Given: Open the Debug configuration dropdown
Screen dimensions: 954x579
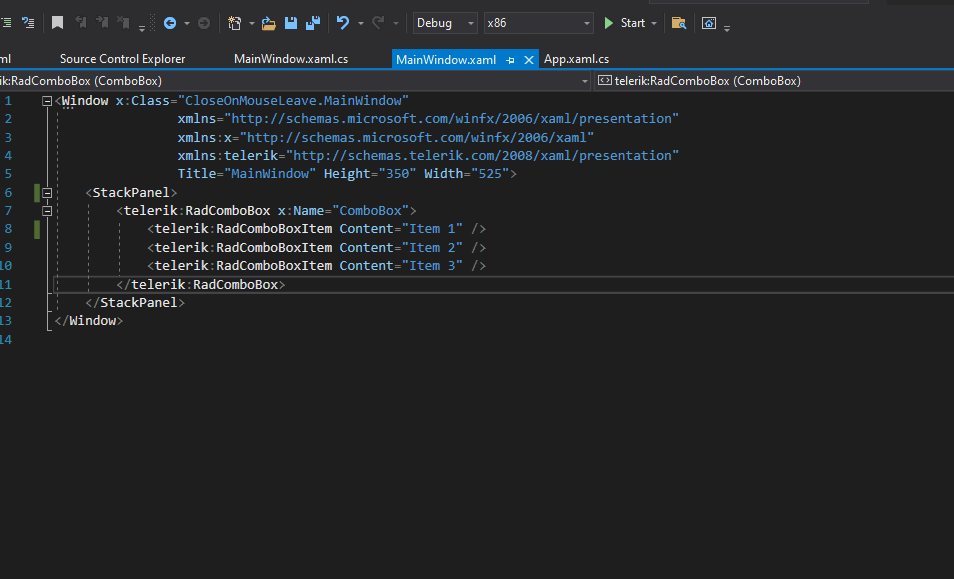Looking at the screenshot, I should pos(446,23).
